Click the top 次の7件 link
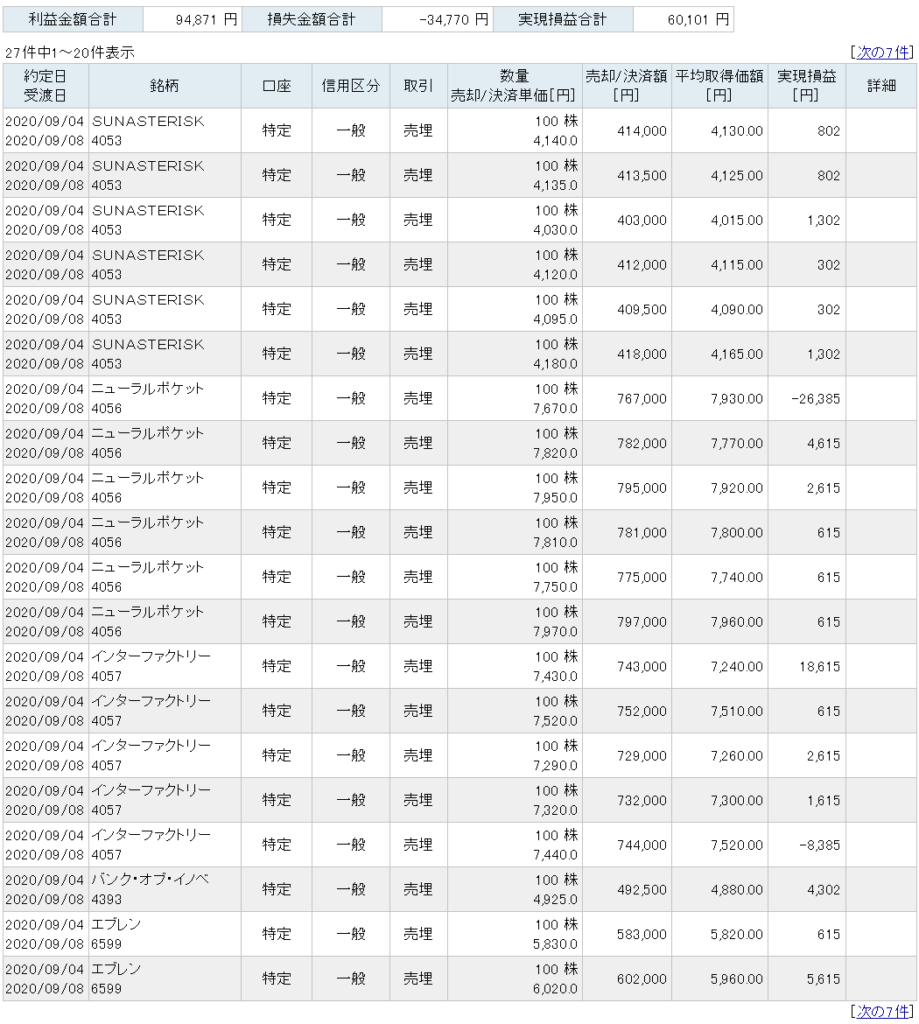The height and width of the screenshot is (1024, 919). pyautogui.click(x=887, y=52)
